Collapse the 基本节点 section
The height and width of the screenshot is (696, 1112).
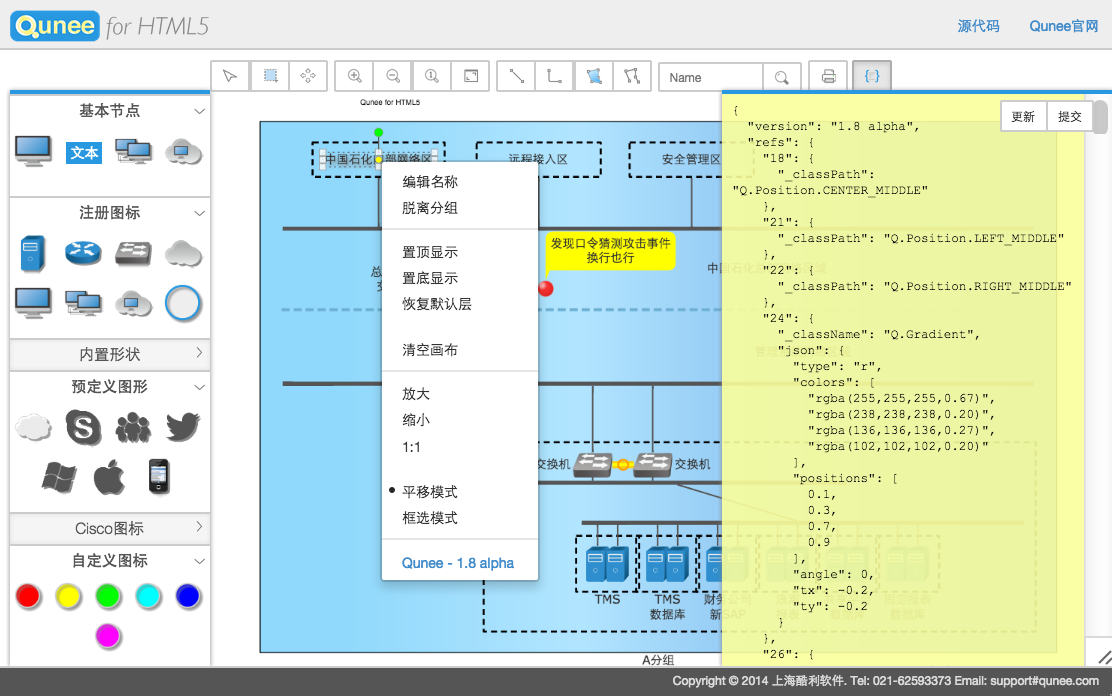pyautogui.click(x=199, y=111)
